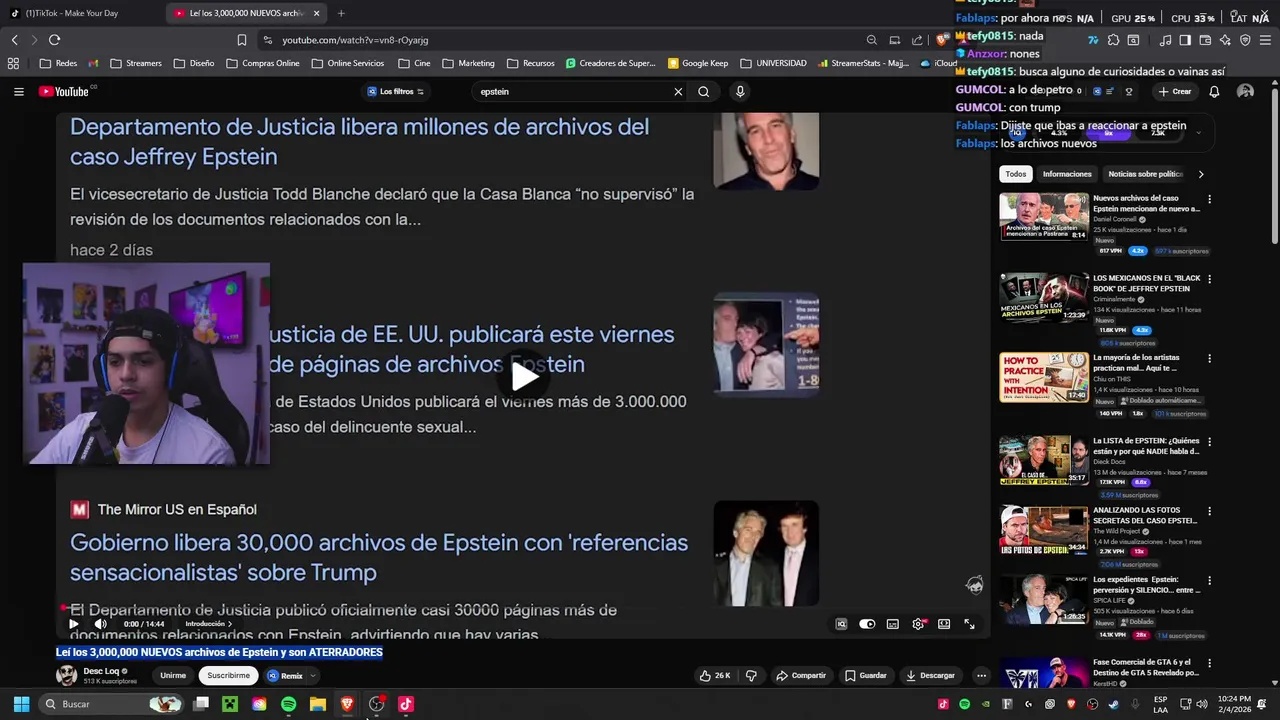
Task: Click the large center play overlay
Action: pos(524,376)
